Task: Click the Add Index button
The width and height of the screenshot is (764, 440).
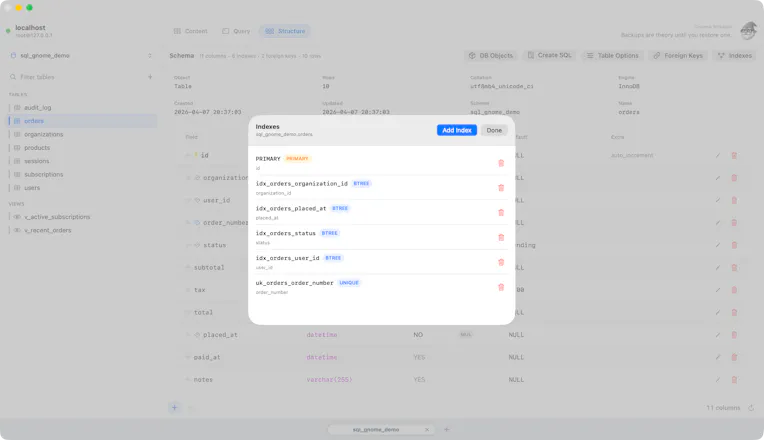Action: tap(457, 130)
